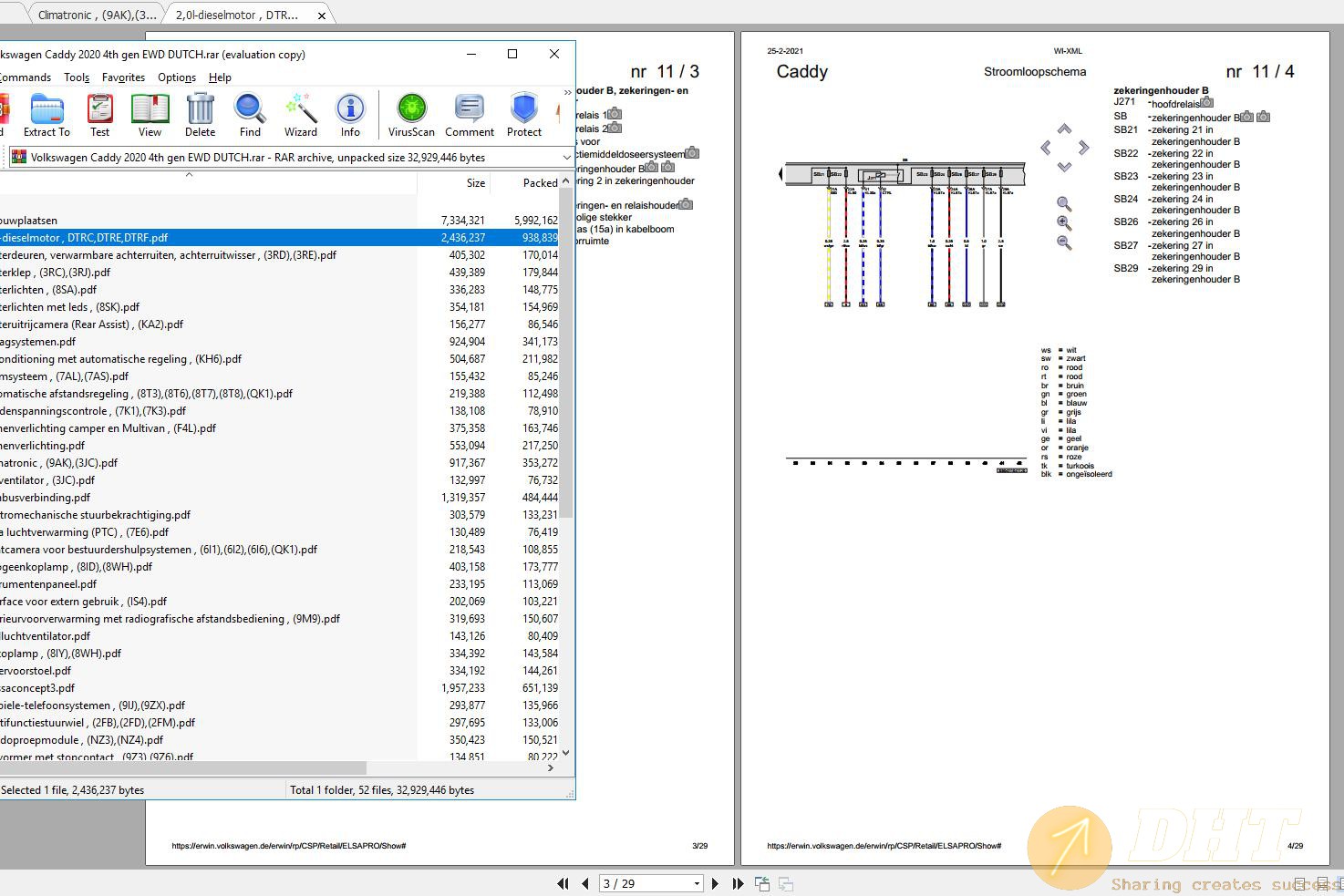Click the zoom in magnifier

click(1064, 223)
